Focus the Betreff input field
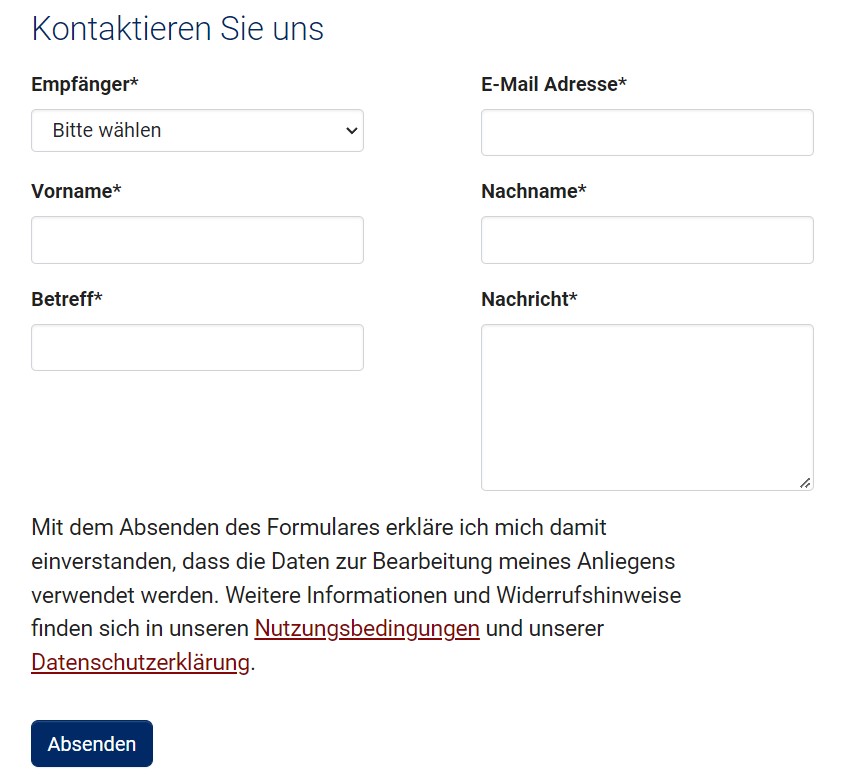Screen dimensions: 843x775 [197, 347]
